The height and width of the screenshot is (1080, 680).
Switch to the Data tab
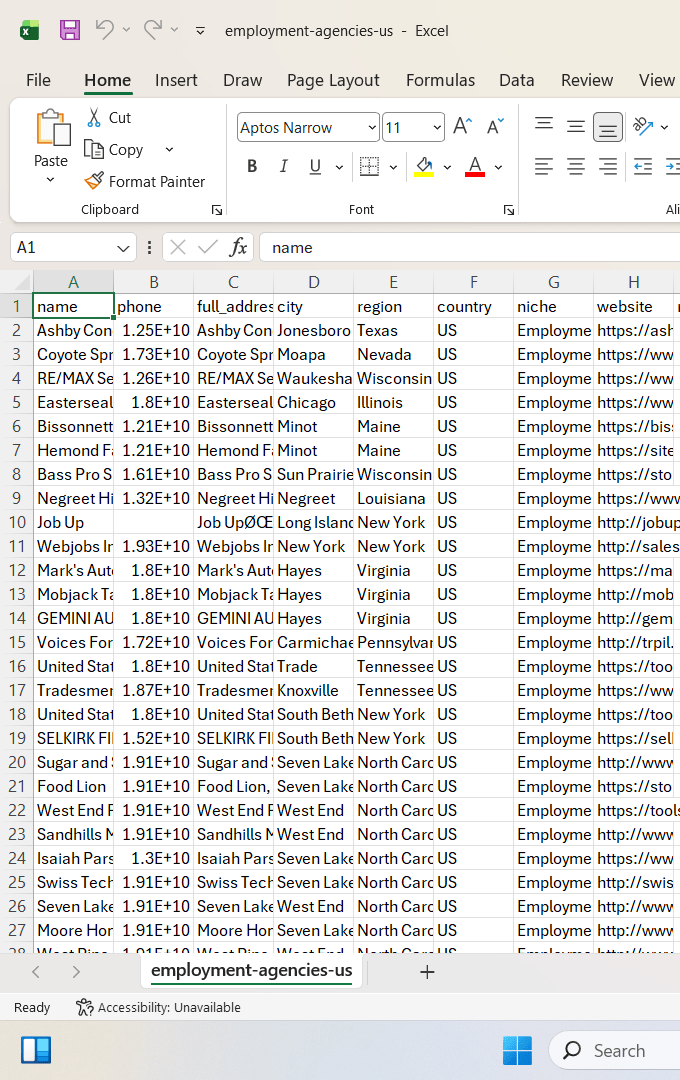[x=517, y=80]
